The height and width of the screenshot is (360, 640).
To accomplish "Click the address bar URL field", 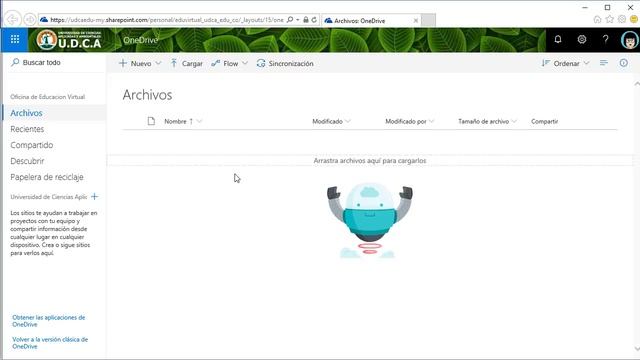I will (167, 20).
